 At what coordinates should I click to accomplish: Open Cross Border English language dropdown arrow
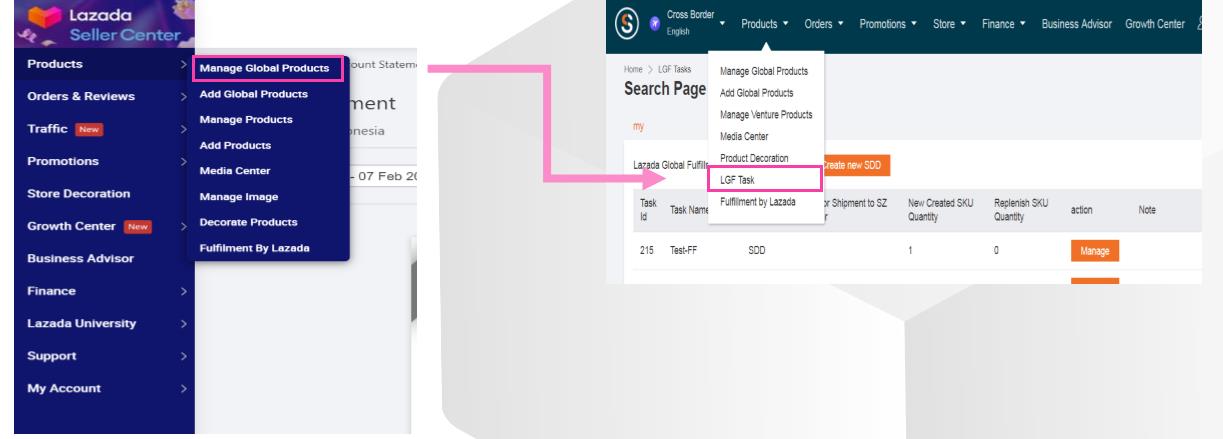(x=721, y=24)
